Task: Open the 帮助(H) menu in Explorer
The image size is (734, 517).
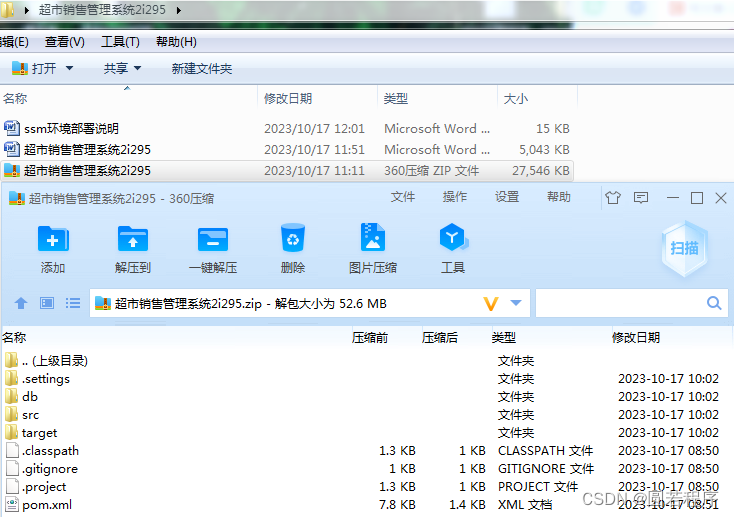Action: click(x=176, y=42)
